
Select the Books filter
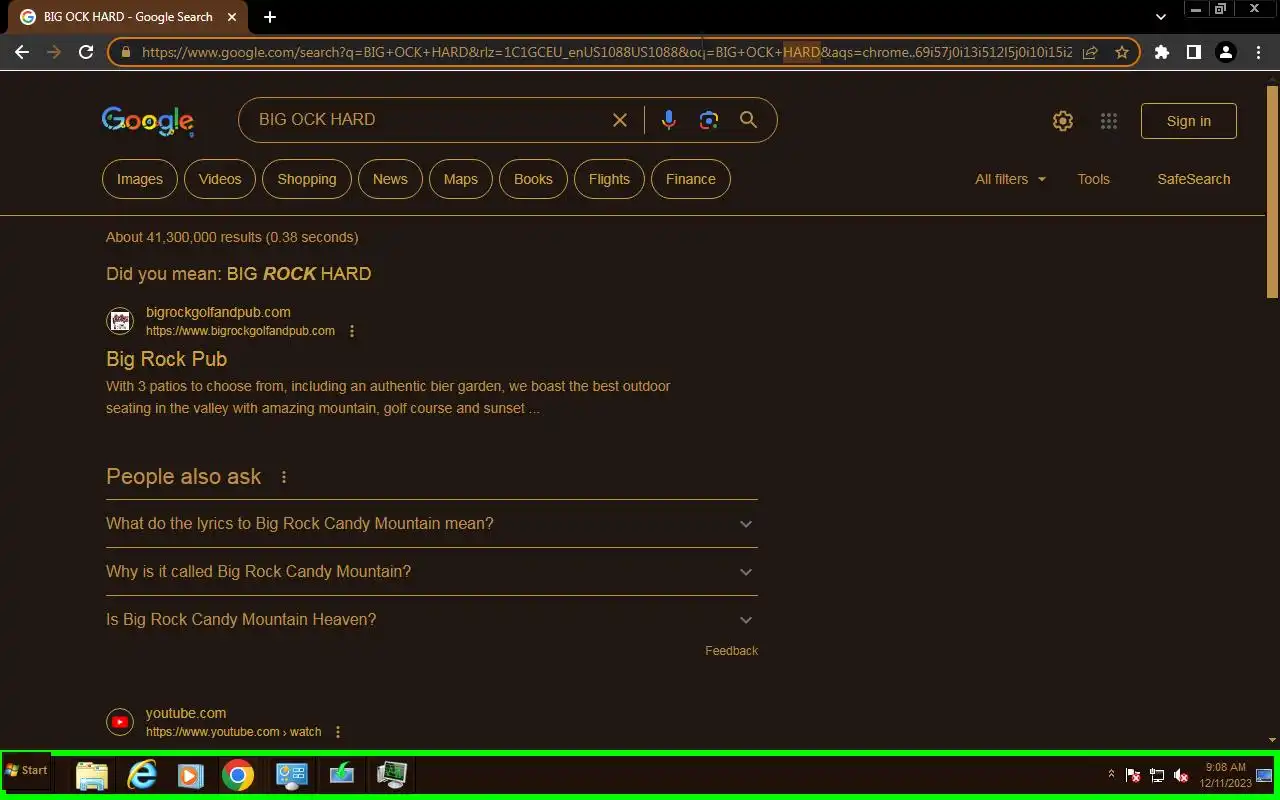tap(533, 179)
